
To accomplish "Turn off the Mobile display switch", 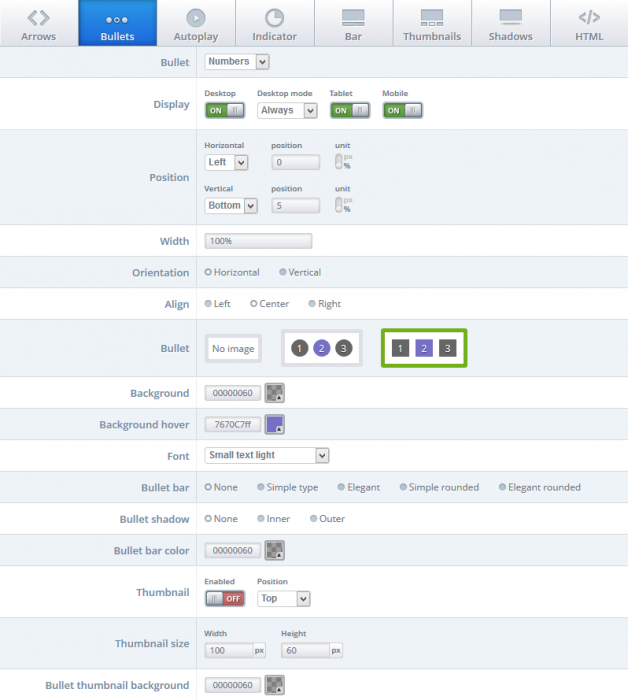I will point(402,110).
